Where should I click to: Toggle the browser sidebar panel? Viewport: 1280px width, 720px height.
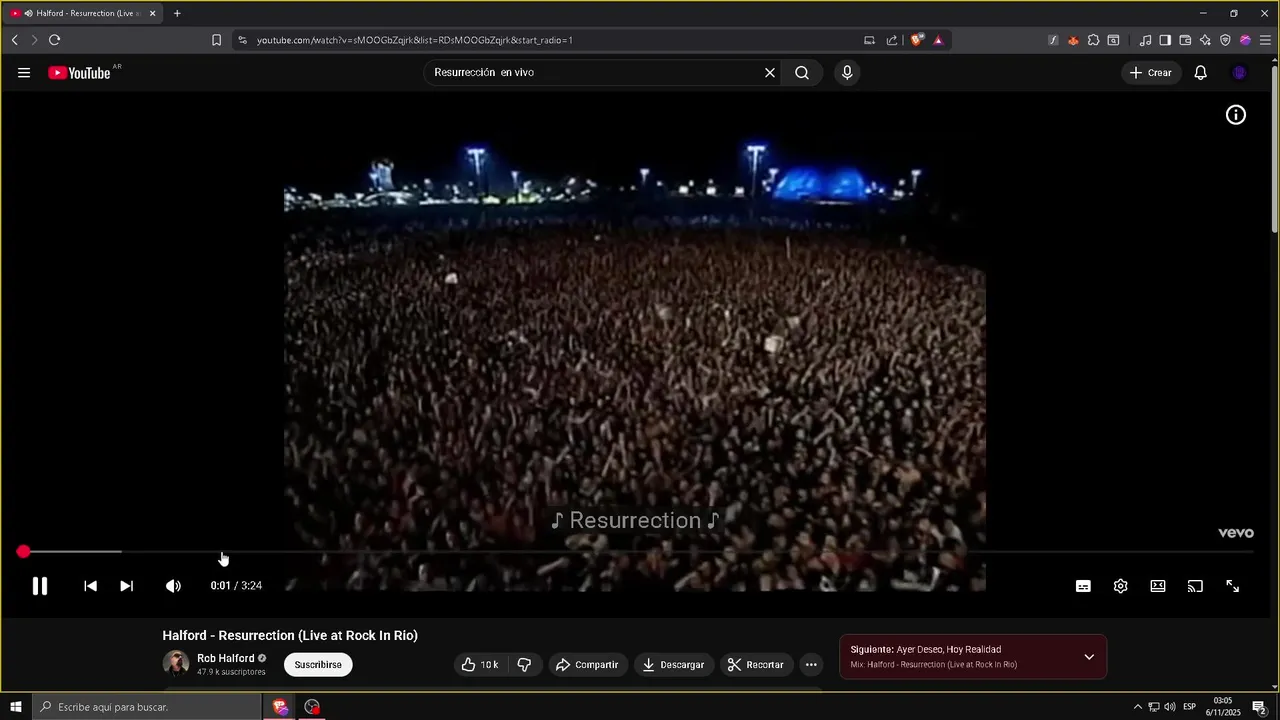tap(1165, 40)
